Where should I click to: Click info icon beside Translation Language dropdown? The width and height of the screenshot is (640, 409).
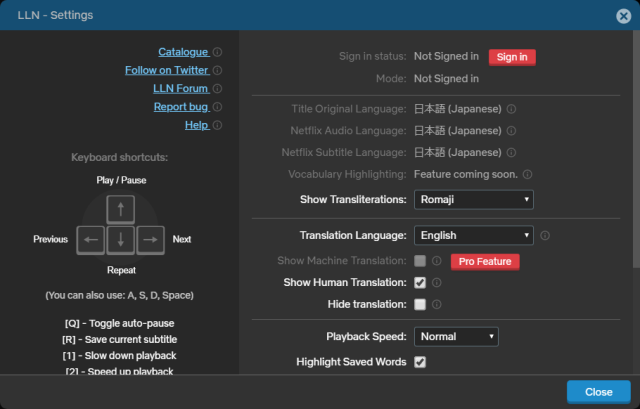[545, 236]
